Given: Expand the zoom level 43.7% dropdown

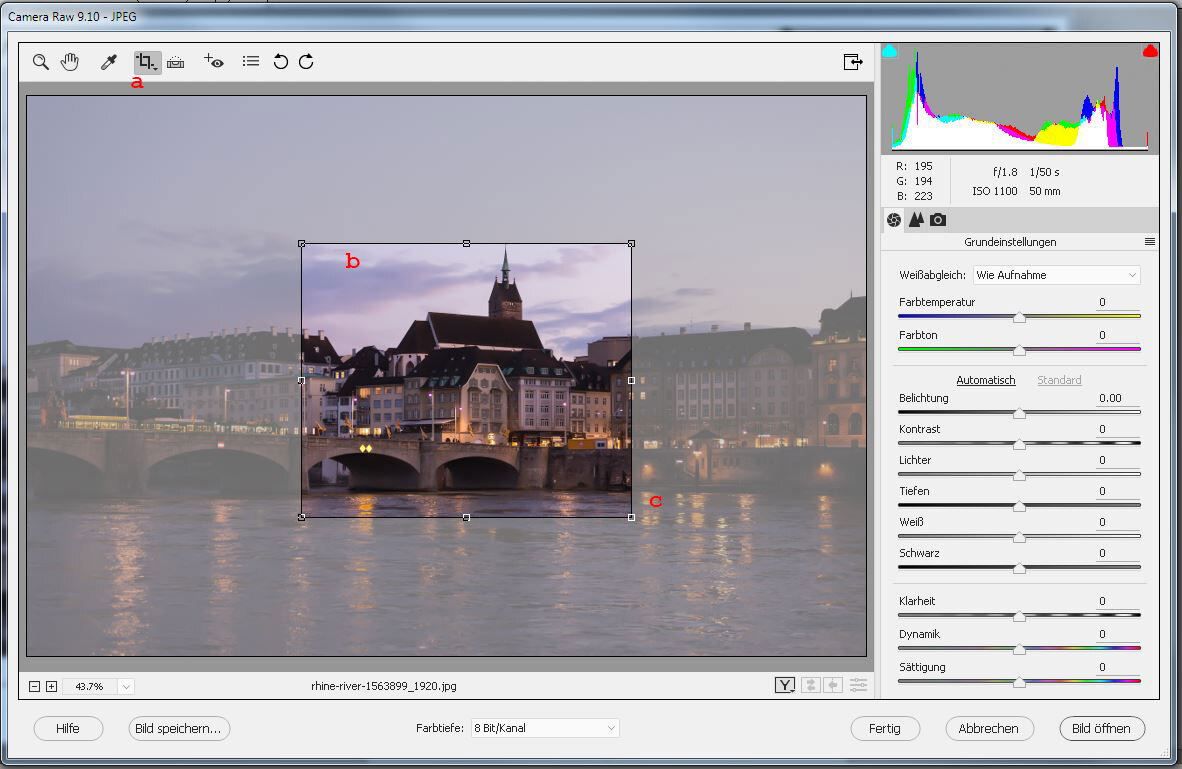Looking at the screenshot, I should pyautogui.click(x=126, y=686).
